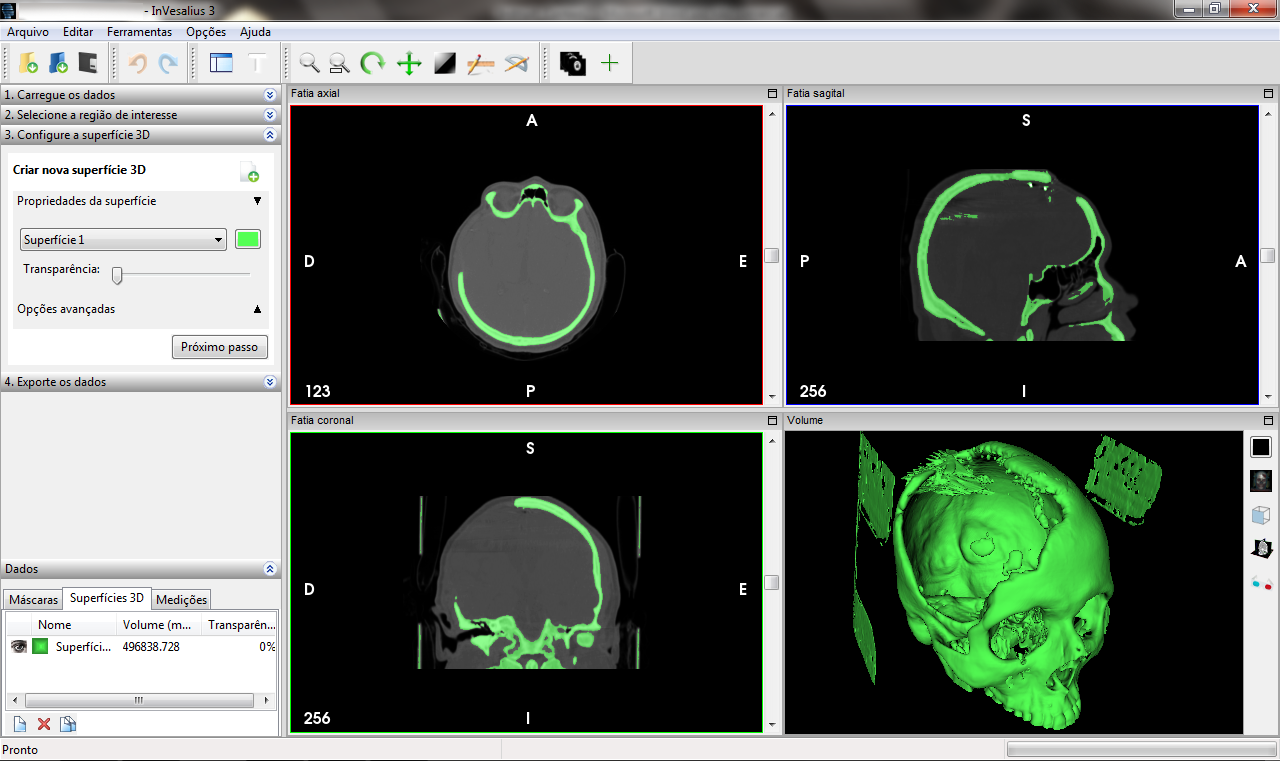The height and width of the screenshot is (761, 1280).
Task: Maximize the Fatia axial view
Action: point(772,93)
